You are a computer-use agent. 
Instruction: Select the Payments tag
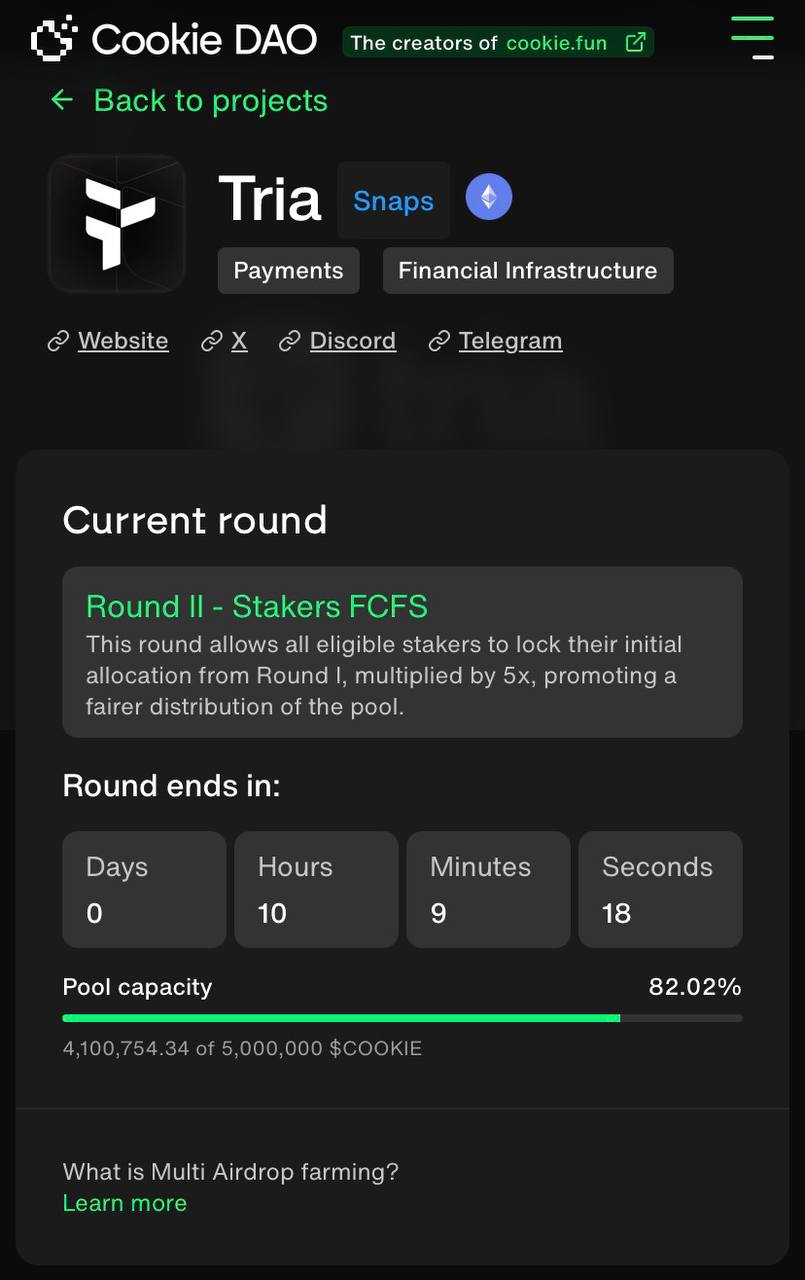click(x=288, y=271)
